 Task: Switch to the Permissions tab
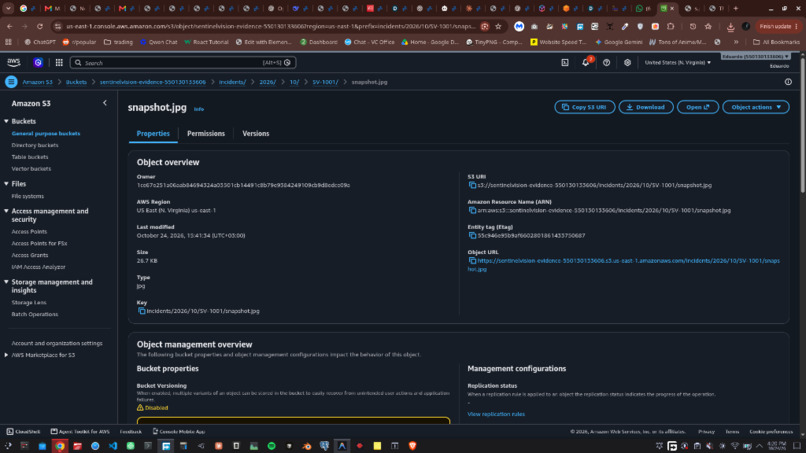pyautogui.click(x=206, y=133)
